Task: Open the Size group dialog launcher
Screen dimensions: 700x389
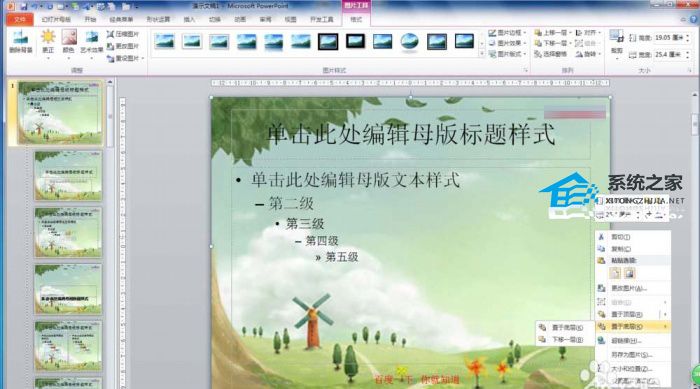Action: click(689, 71)
